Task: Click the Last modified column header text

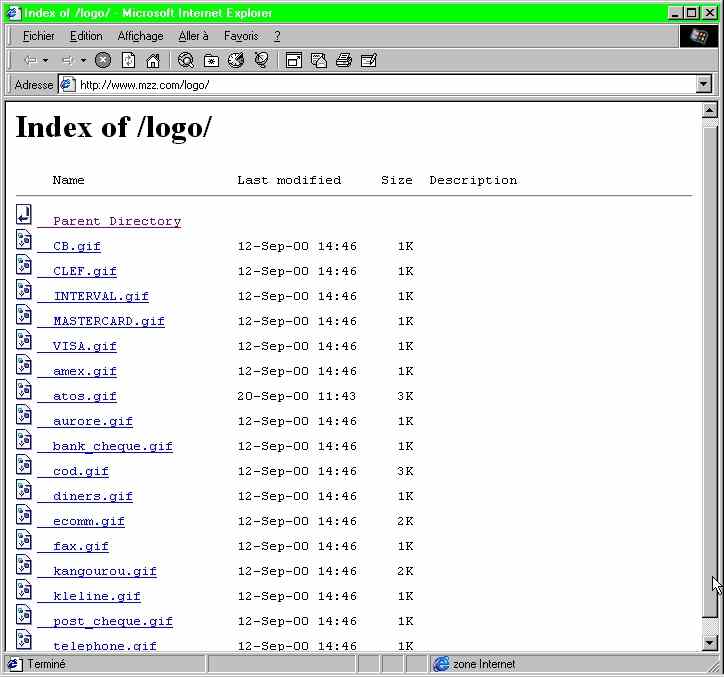Action: (x=289, y=180)
